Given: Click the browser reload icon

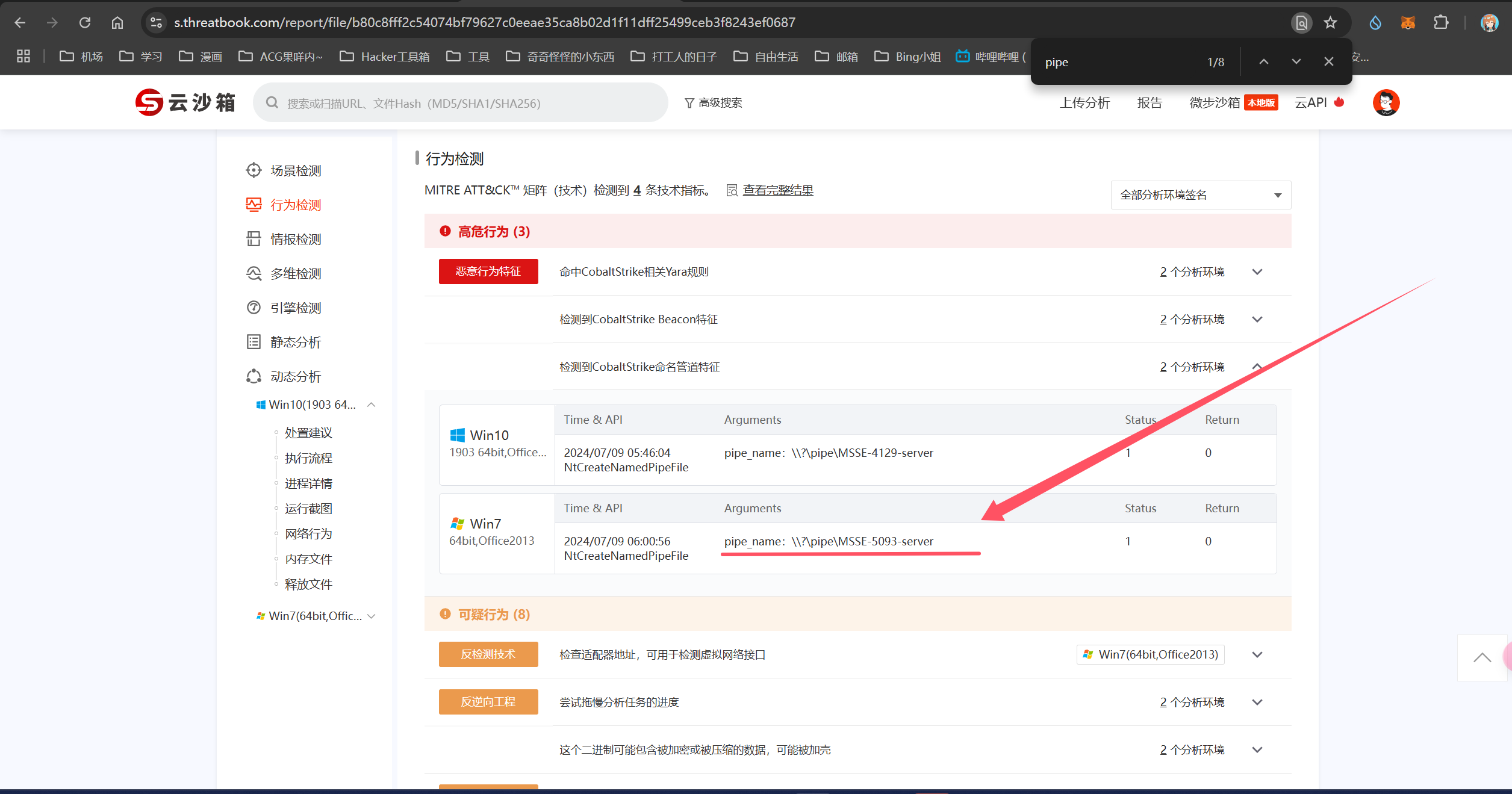Looking at the screenshot, I should pyautogui.click(x=85, y=23).
